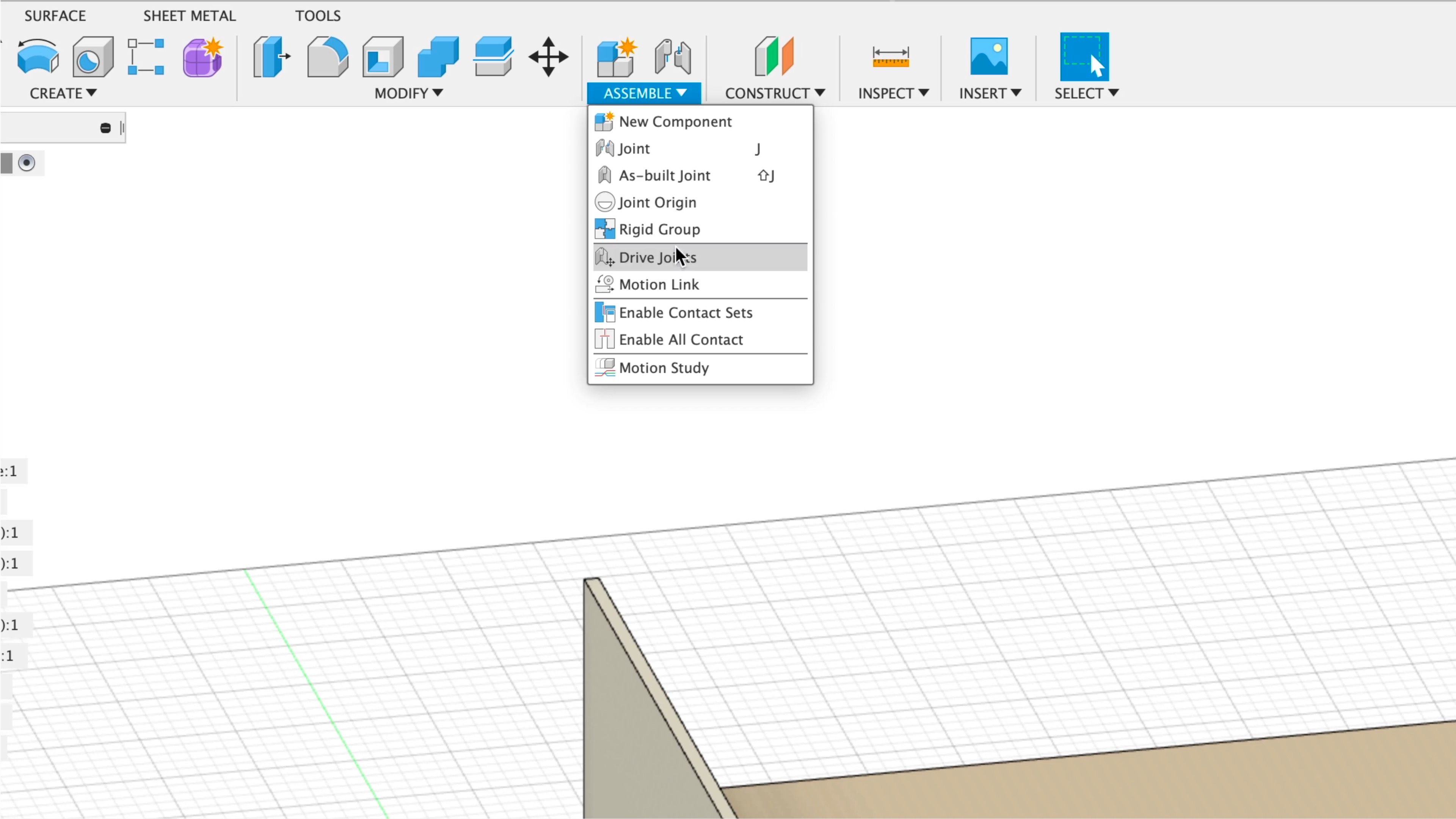The height and width of the screenshot is (819, 1456).
Task: Click the Select tool icon
Action: click(x=1084, y=56)
